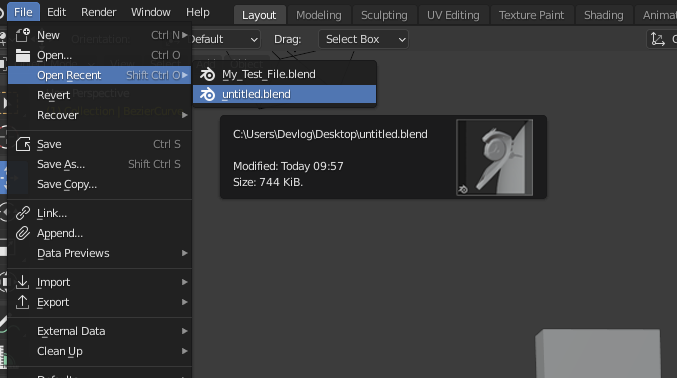Click the Modified: Today 09:57 text

coord(288,166)
